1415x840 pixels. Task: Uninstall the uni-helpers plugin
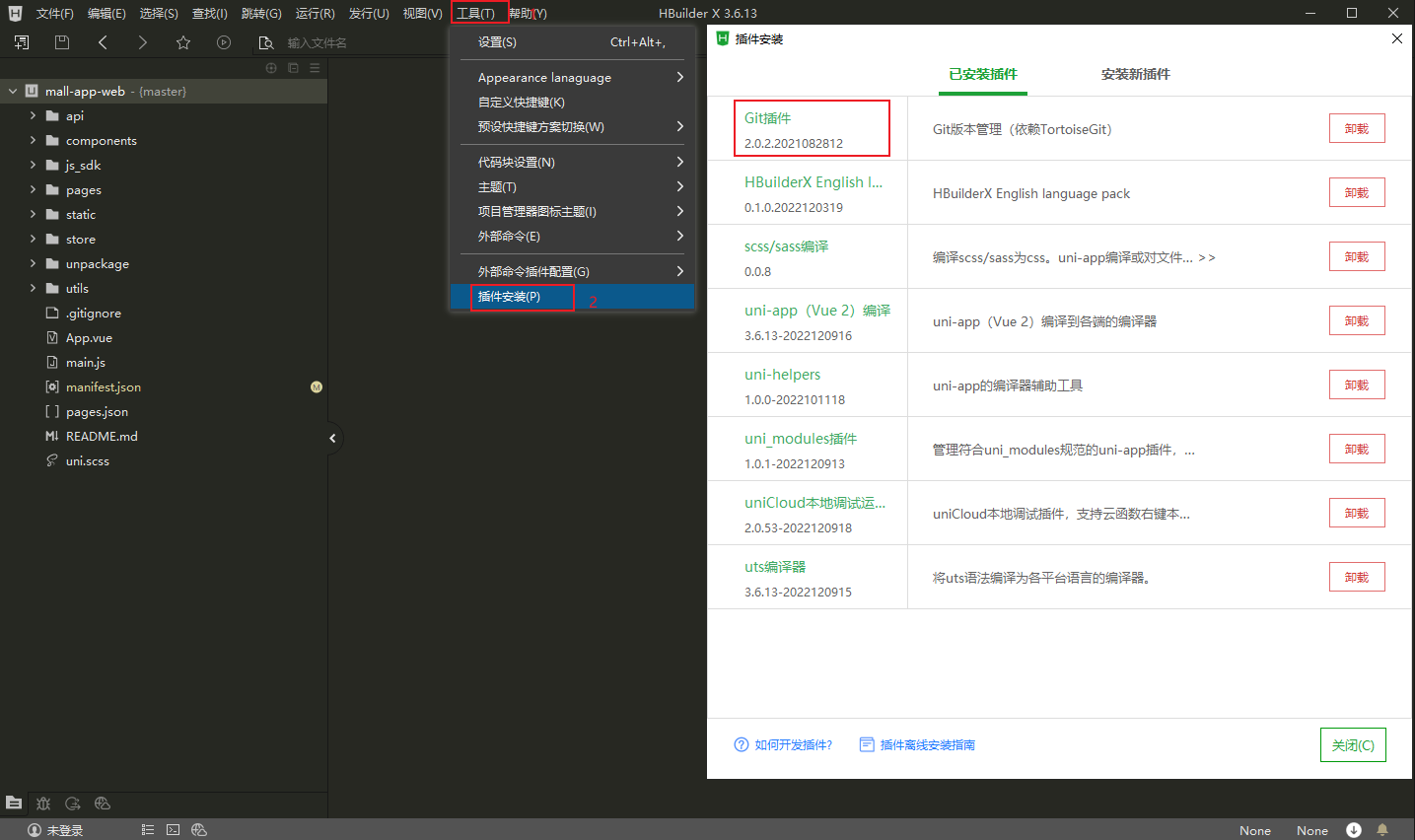click(1357, 385)
